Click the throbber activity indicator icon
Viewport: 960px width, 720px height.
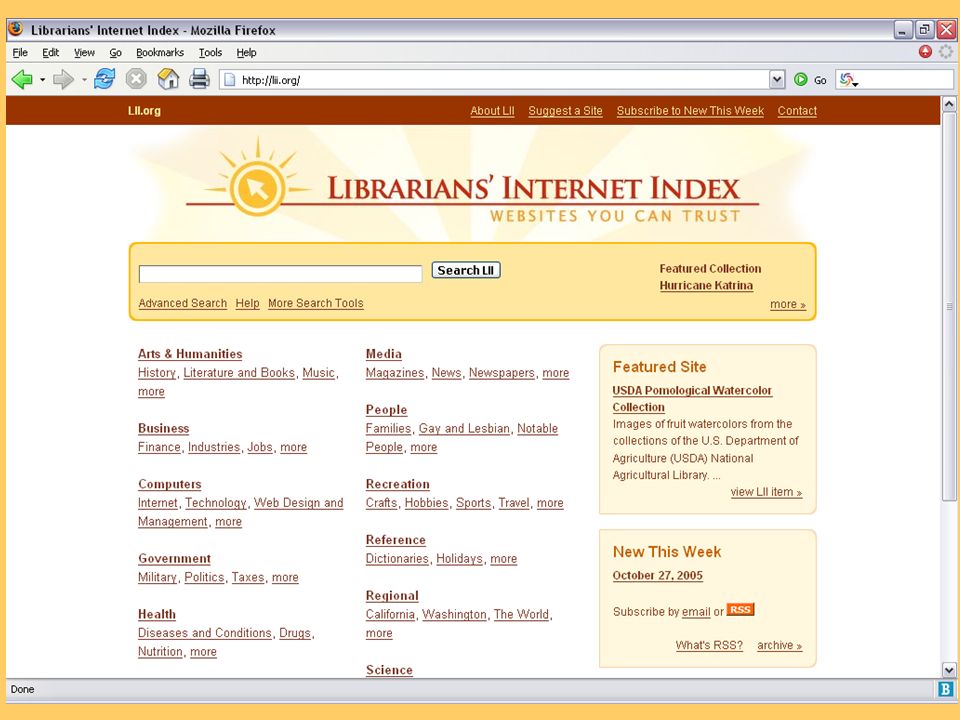point(946,52)
